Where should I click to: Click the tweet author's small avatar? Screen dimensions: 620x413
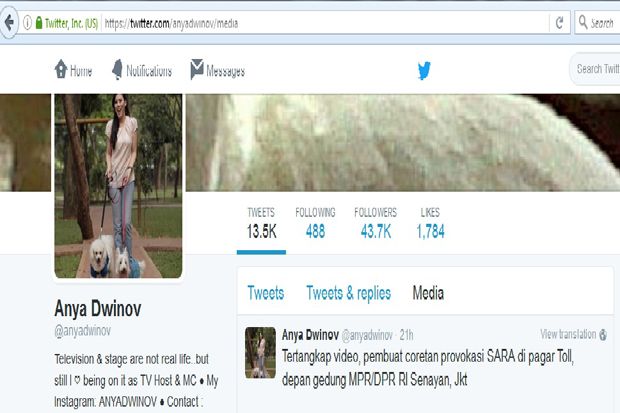[260, 352]
